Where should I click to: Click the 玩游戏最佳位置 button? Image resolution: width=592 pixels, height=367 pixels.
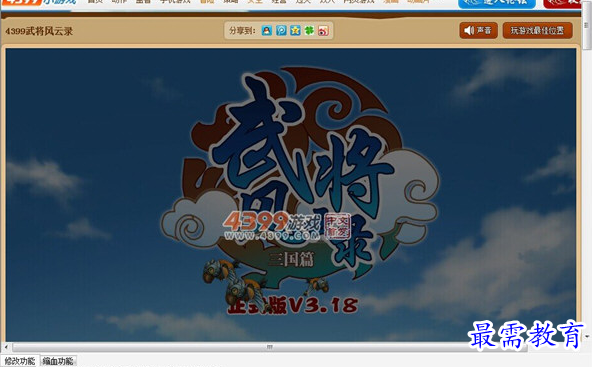coord(538,30)
